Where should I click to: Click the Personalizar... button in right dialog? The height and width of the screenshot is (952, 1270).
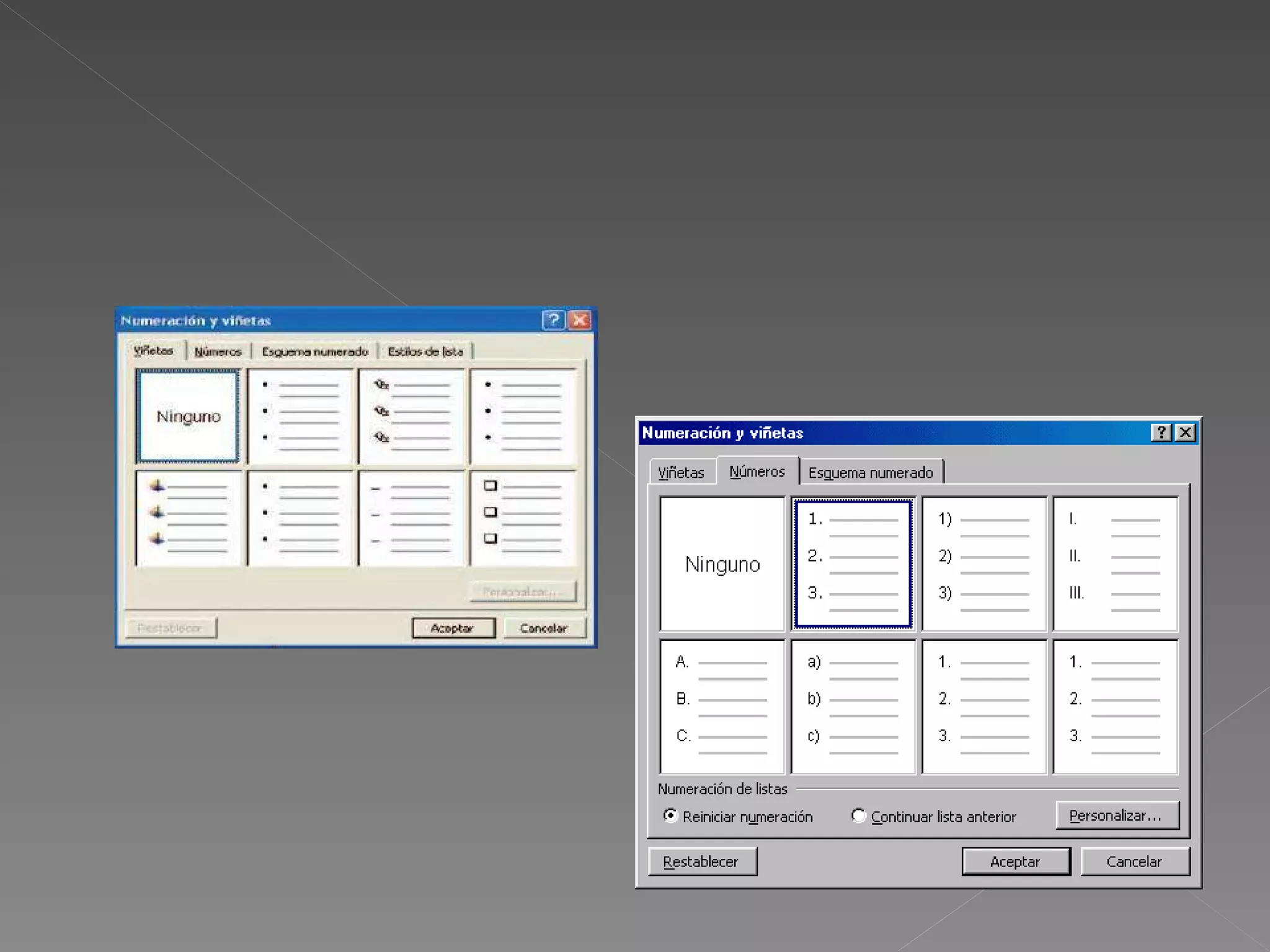[1116, 816]
